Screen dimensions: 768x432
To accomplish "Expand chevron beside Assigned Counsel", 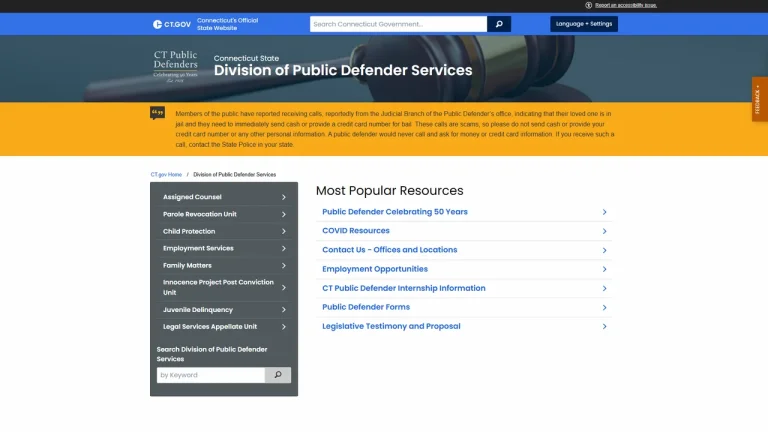I will click(284, 197).
